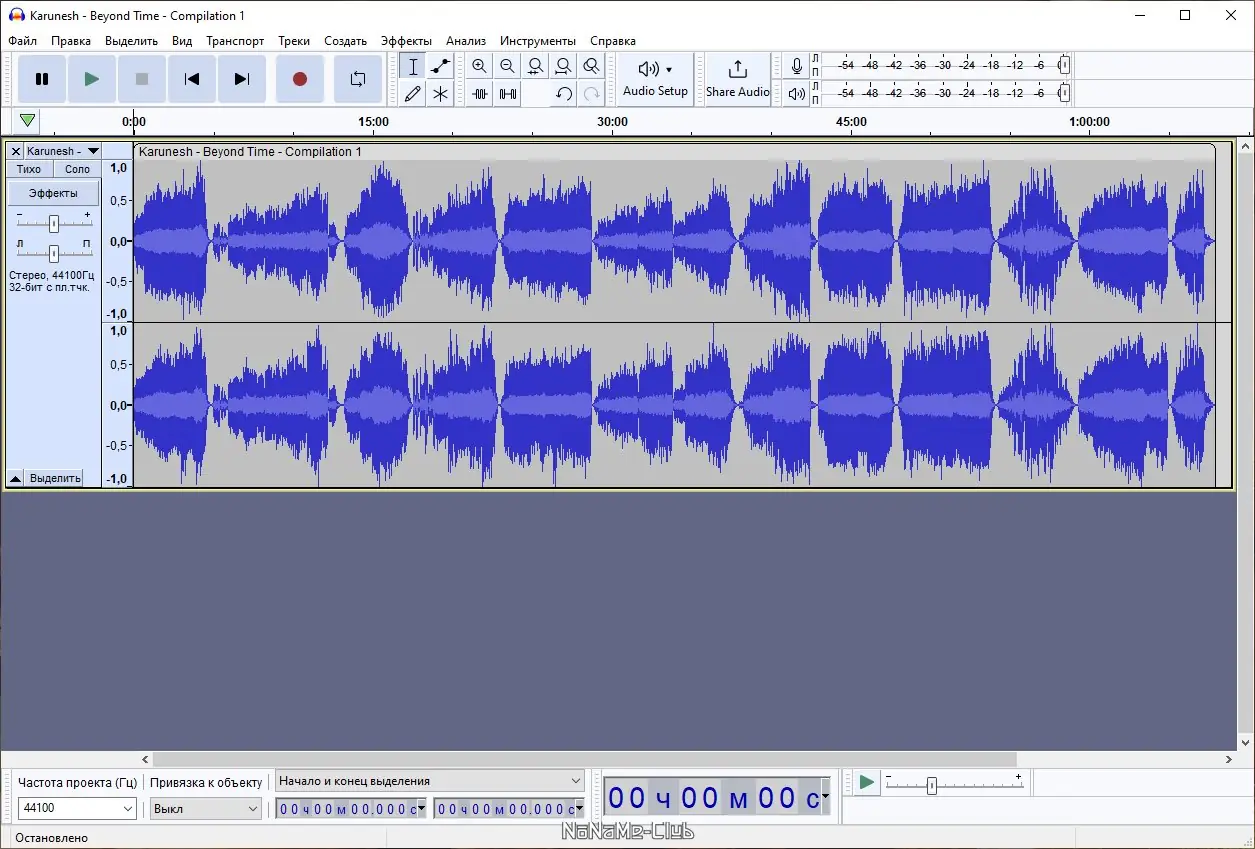This screenshot has height=849, width=1255.
Task: Open the Создать menu
Action: point(346,41)
